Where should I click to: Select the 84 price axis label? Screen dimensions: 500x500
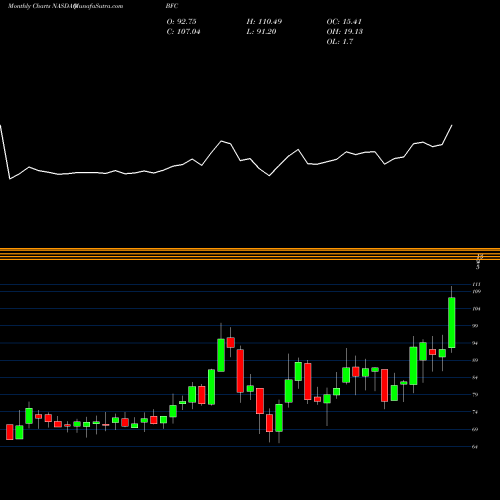pyautogui.click(x=475, y=378)
